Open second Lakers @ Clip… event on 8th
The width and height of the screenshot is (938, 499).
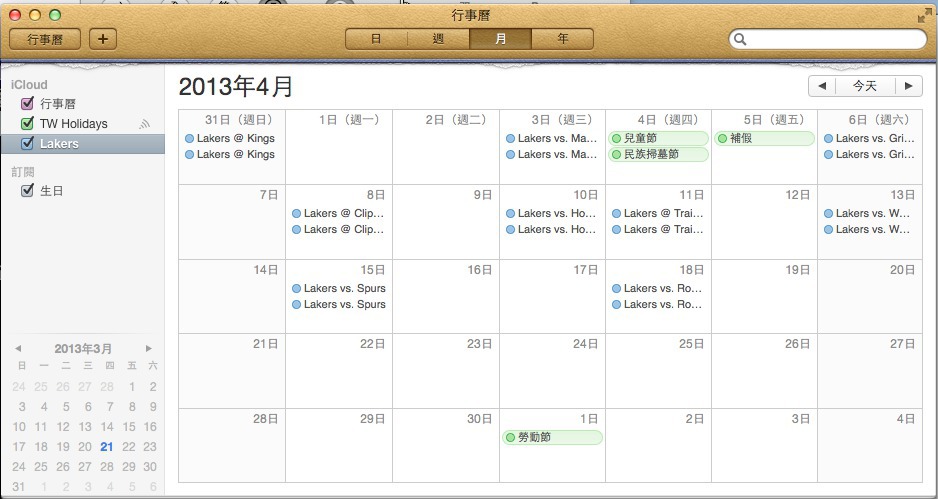coord(338,230)
